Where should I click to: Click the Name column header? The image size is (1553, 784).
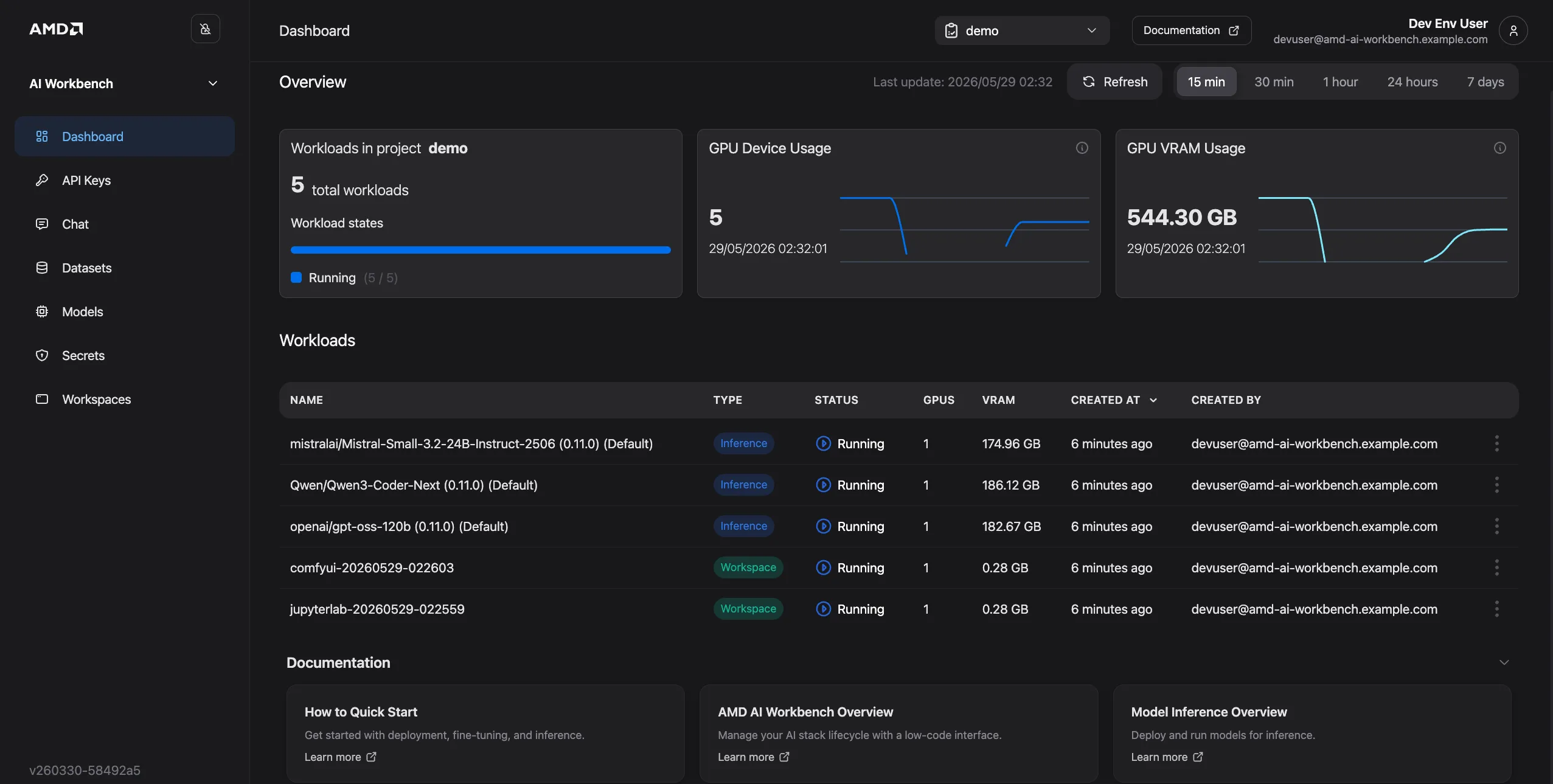(306, 400)
